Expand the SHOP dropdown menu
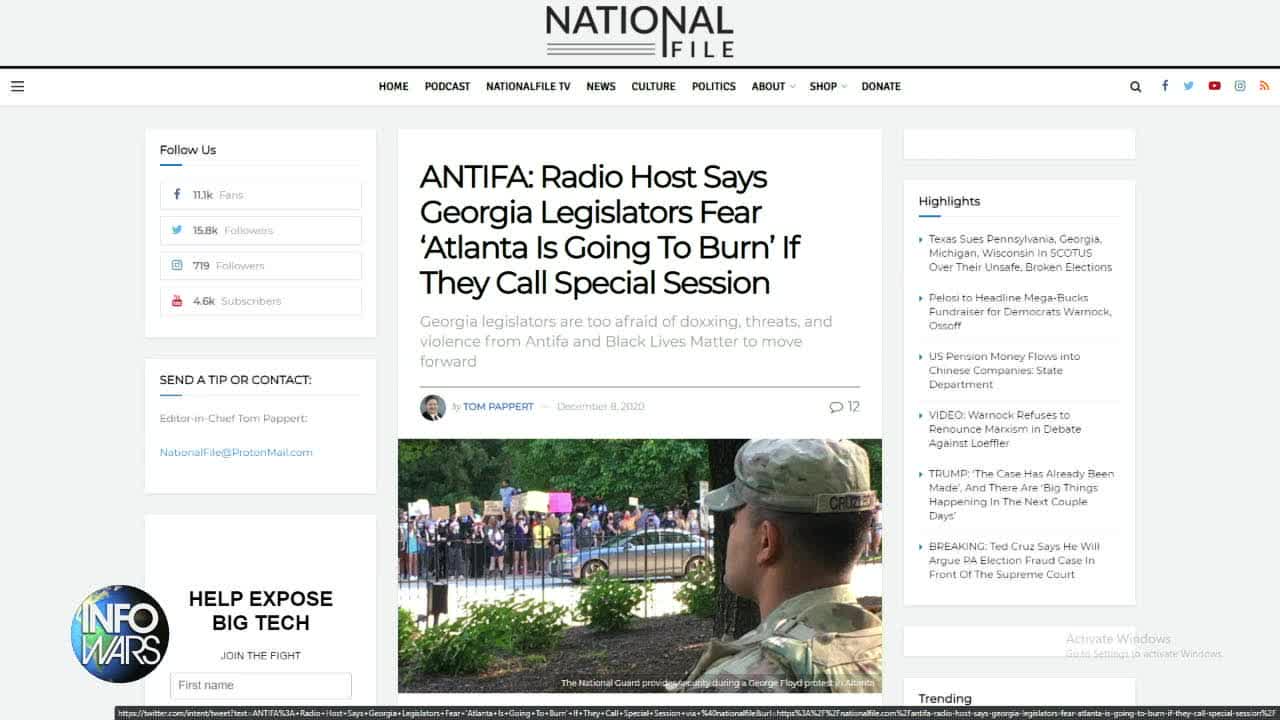 tap(828, 86)
